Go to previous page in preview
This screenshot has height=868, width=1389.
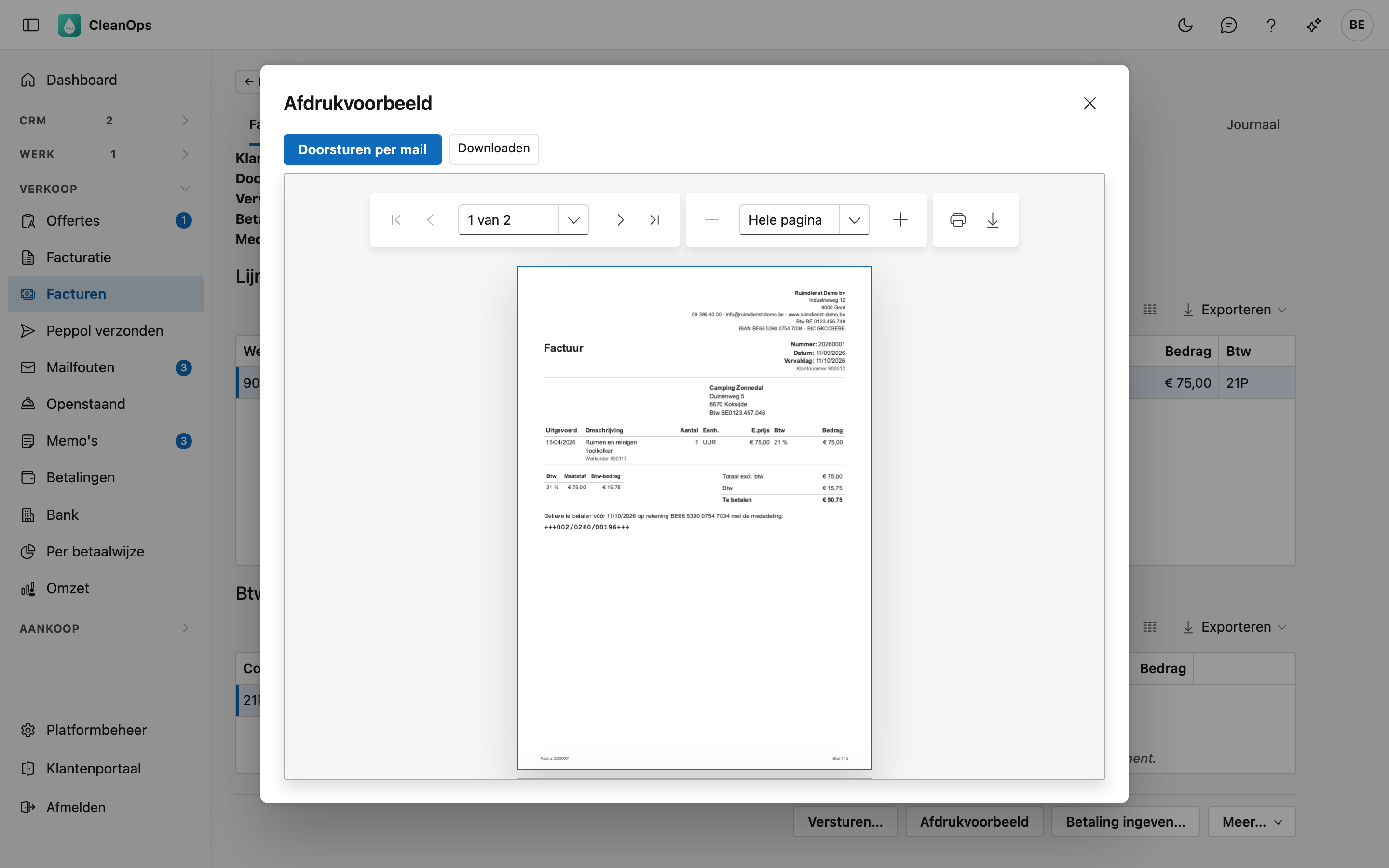tap(431, 220)
